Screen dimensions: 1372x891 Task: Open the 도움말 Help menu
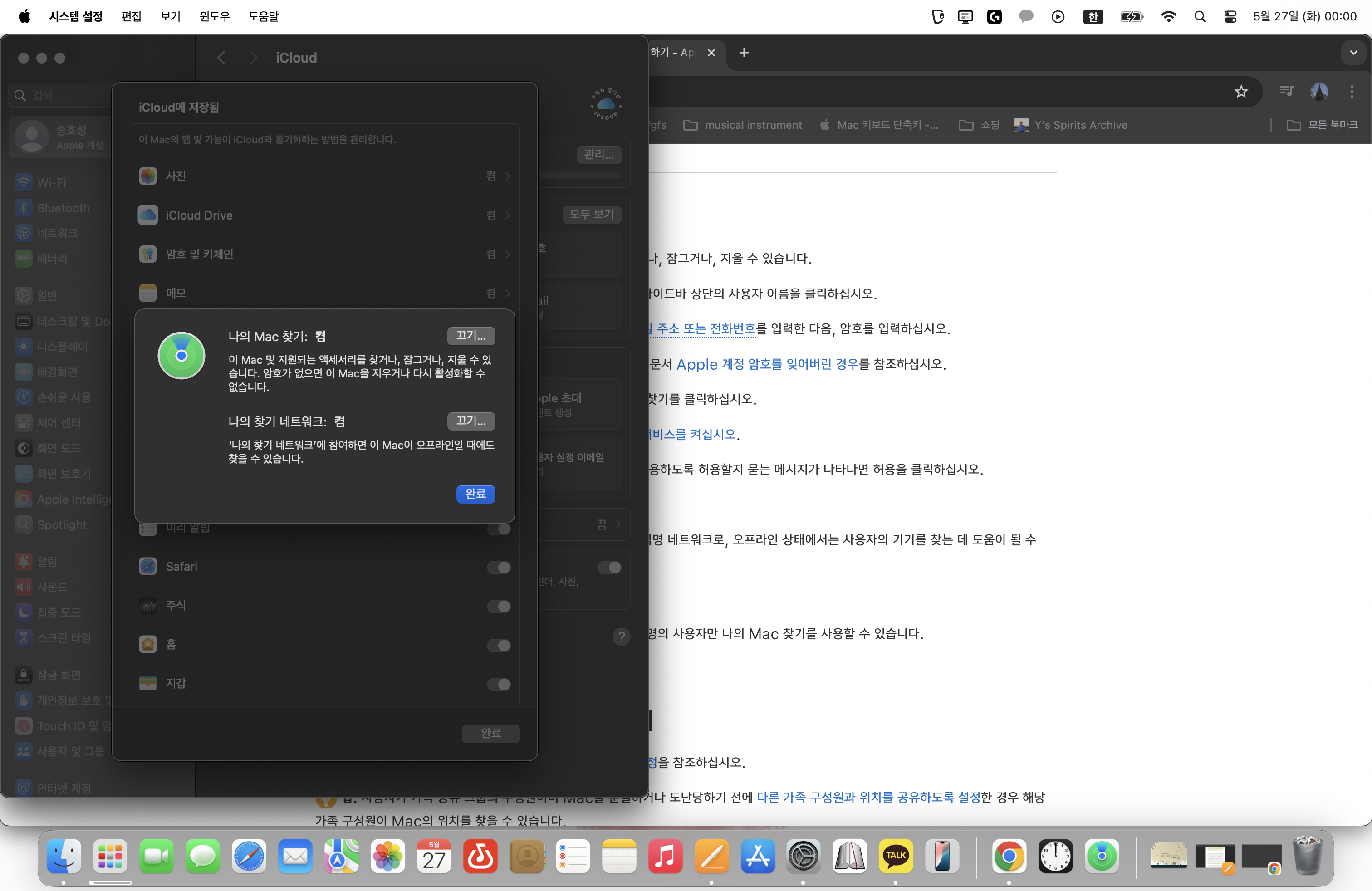click(264, 16)
